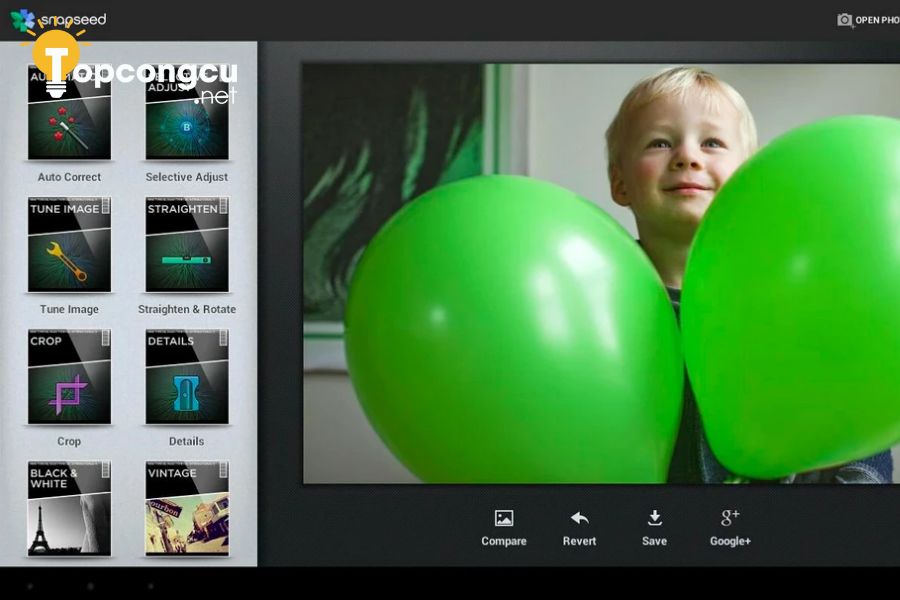The width and height of the screenshot is (900, 600).
Task: Click the Details caption label
Action: 187,442
